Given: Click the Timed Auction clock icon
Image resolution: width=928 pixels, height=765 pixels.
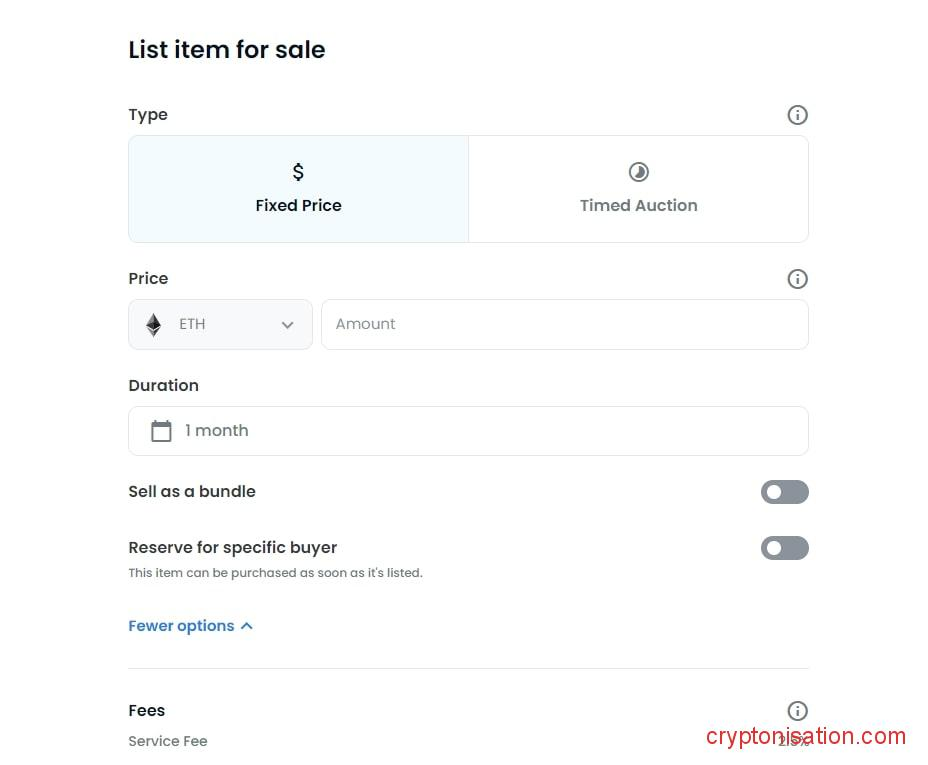Looking at the screenshot, I should (x=638, y=172).
